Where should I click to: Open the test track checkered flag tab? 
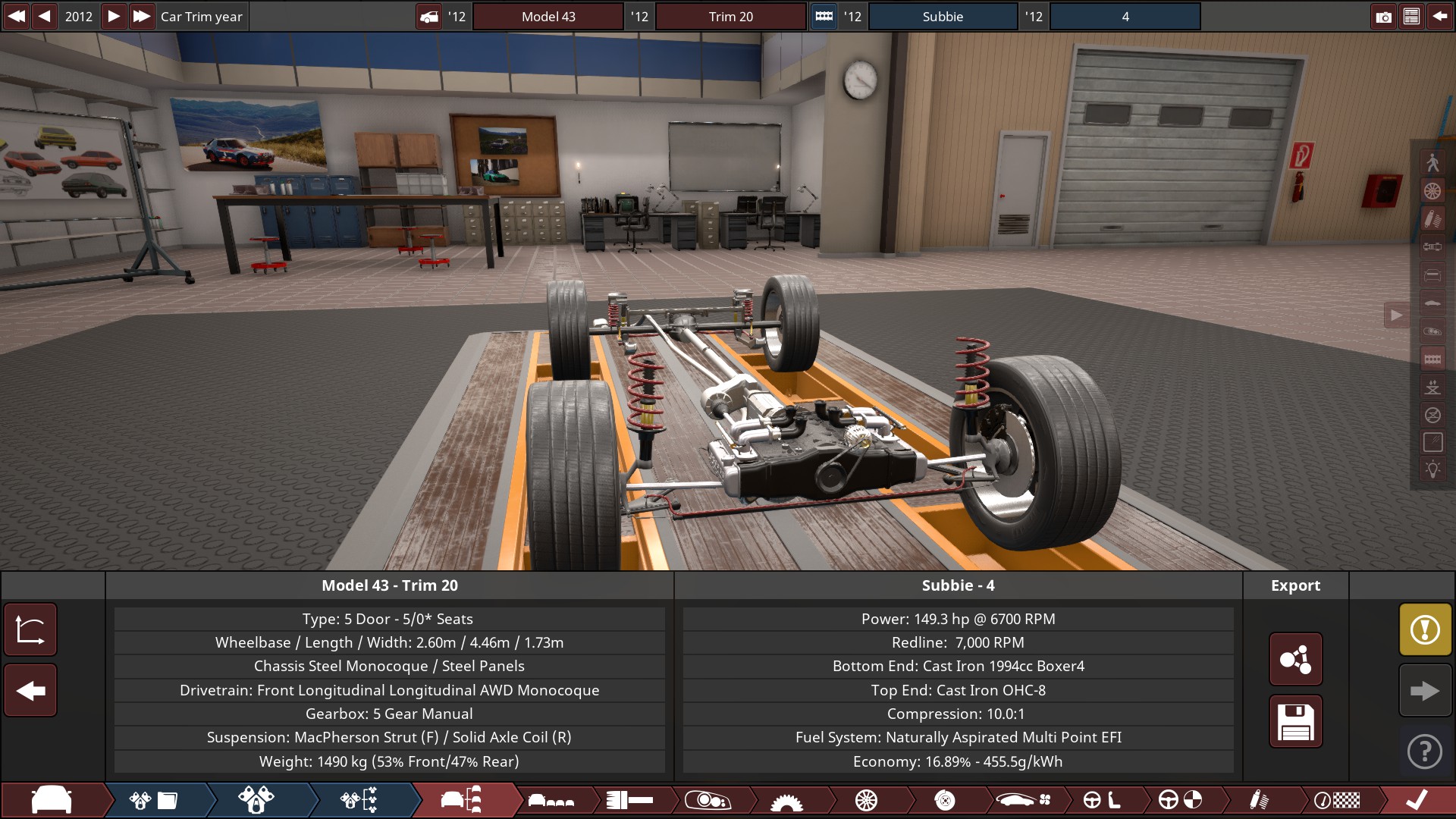click(1338, 800)
